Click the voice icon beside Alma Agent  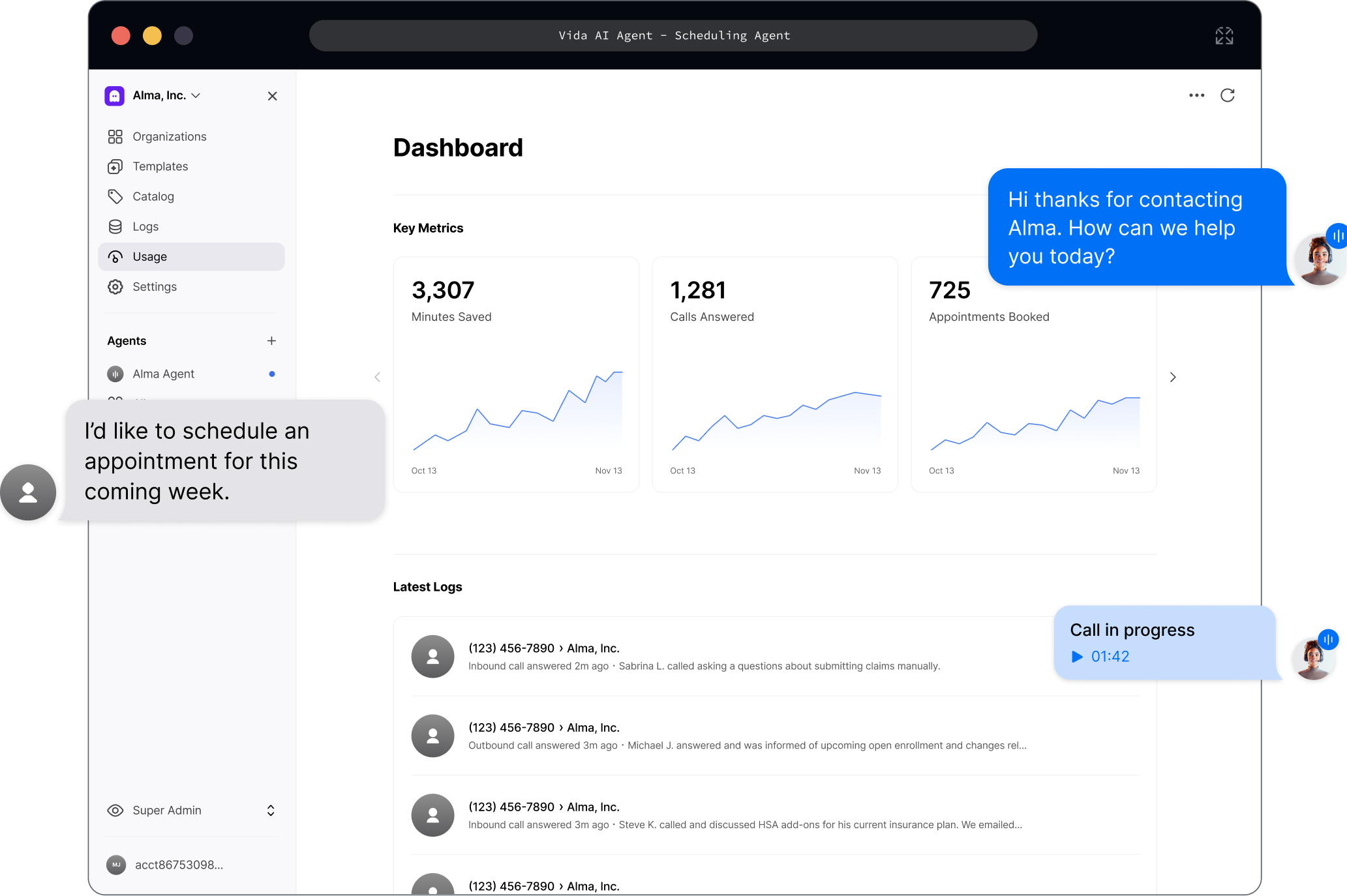tap(115, 374)
